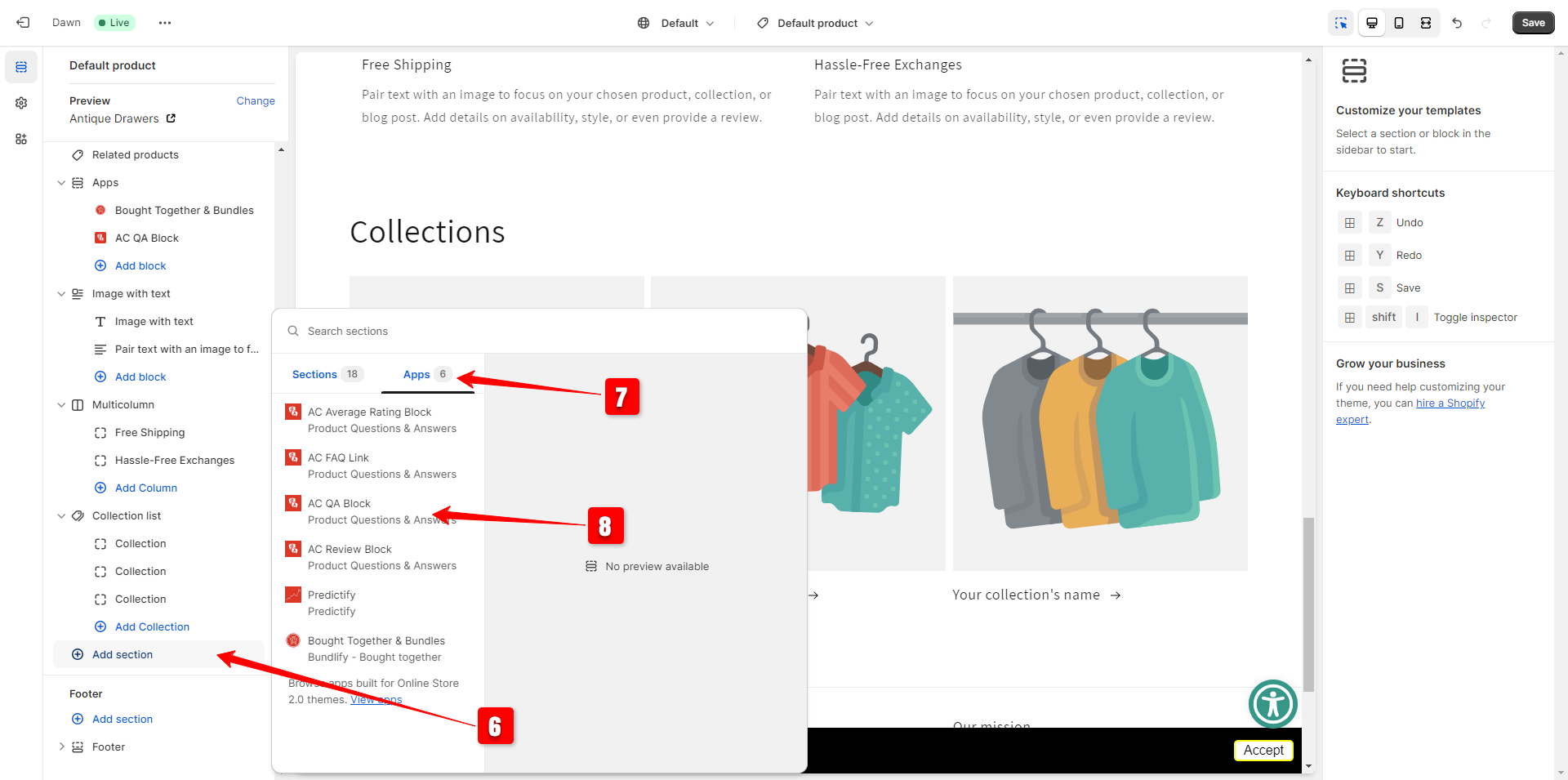Click Free Shipping heading in preview
Image resolution: width=1568 pixels, height=780 pixels.
(407, 65)
